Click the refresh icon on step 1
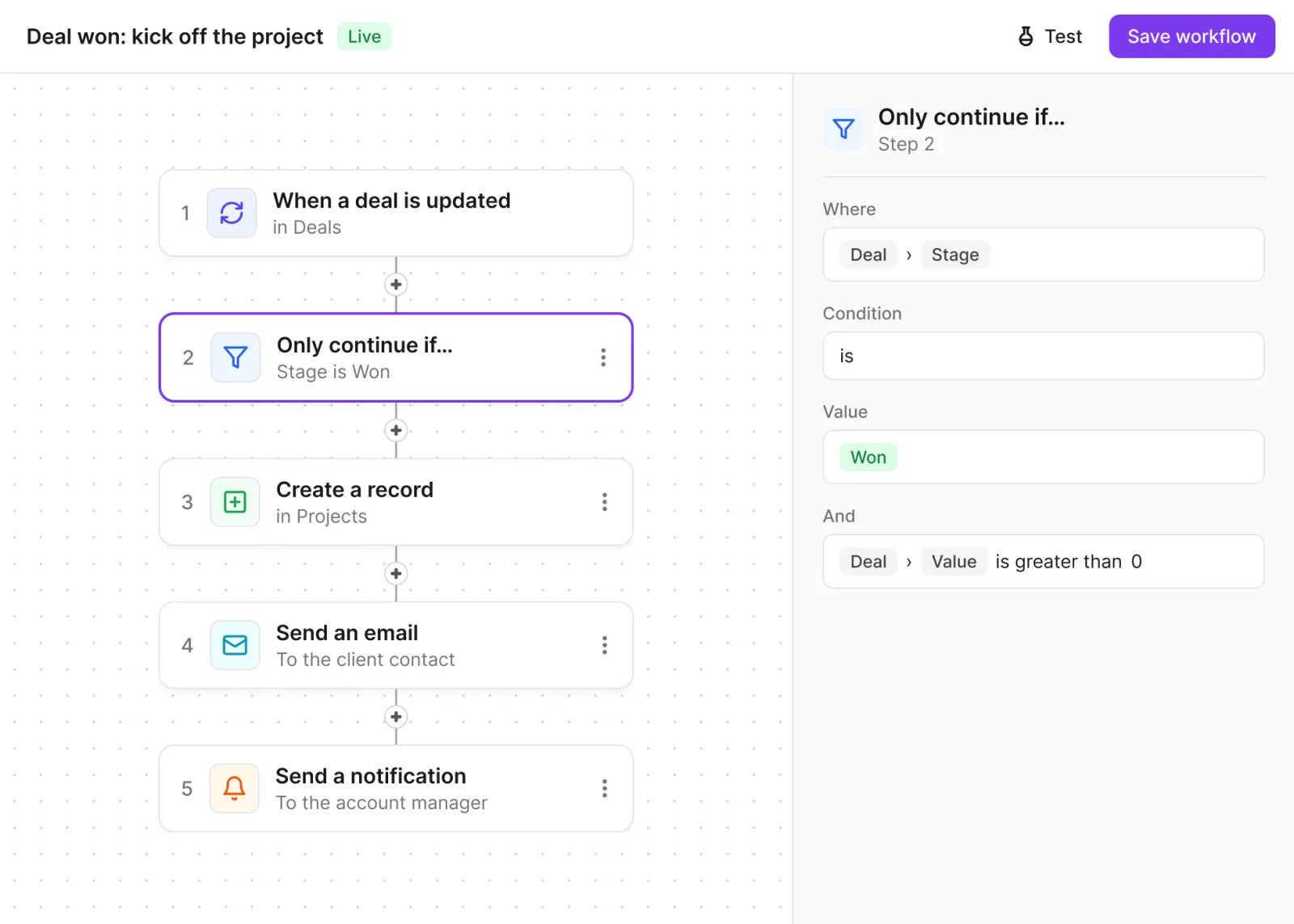Screen dimensions: 1294x924 pyautogui.click(x=232, y=213)
